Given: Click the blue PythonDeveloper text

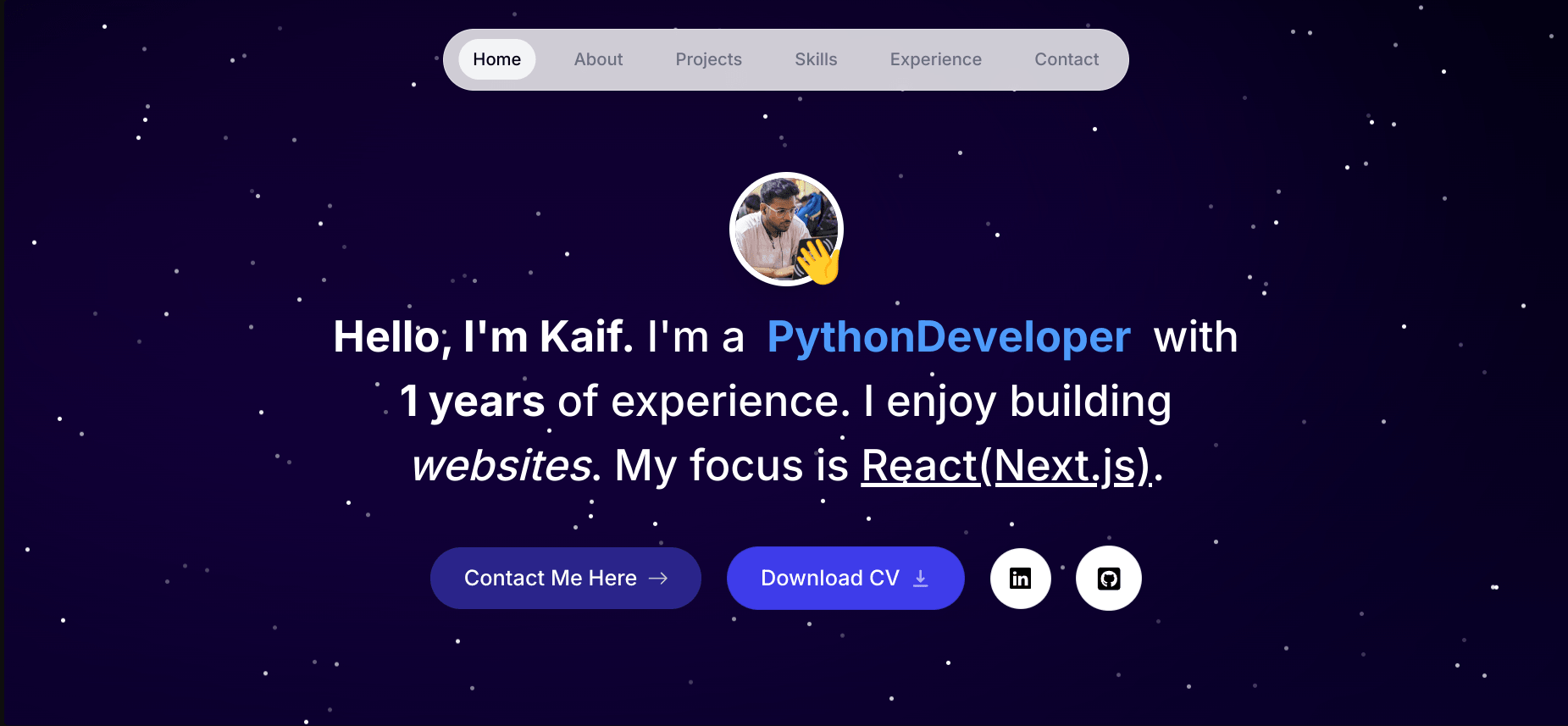Looking at the screenshot, I should (949, 337).
